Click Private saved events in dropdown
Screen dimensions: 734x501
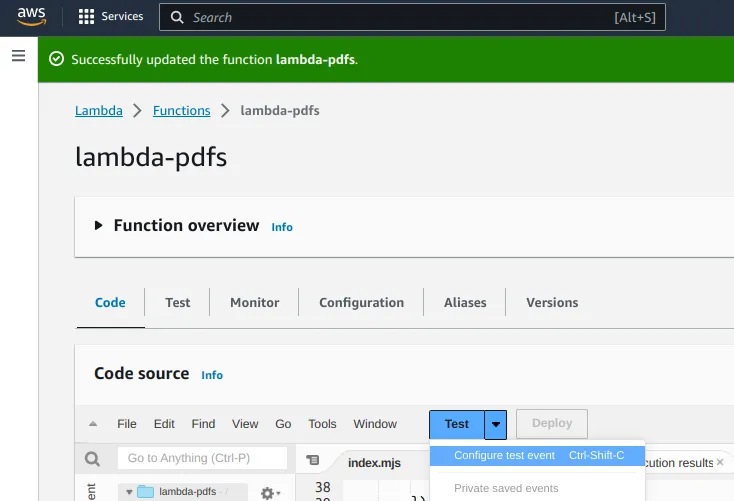tap(506, 488)
